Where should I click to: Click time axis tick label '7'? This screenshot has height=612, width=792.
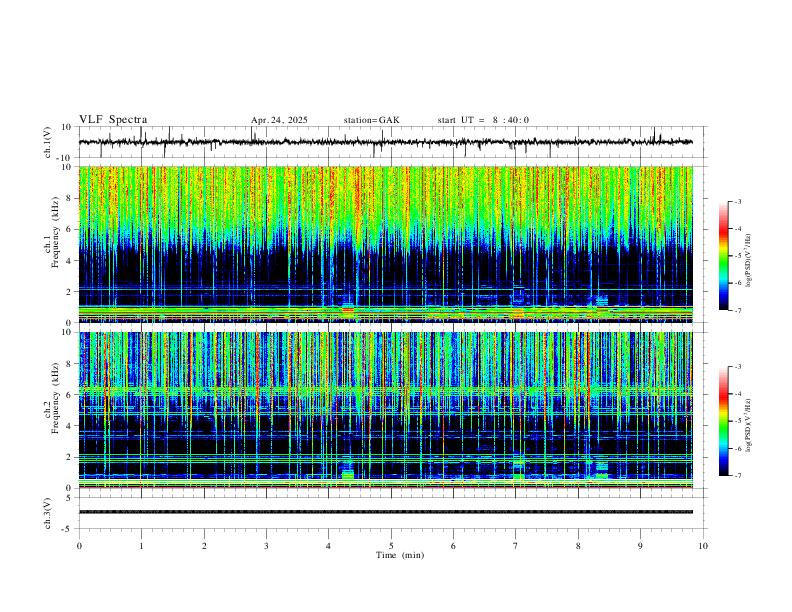[x=516, y=546]
